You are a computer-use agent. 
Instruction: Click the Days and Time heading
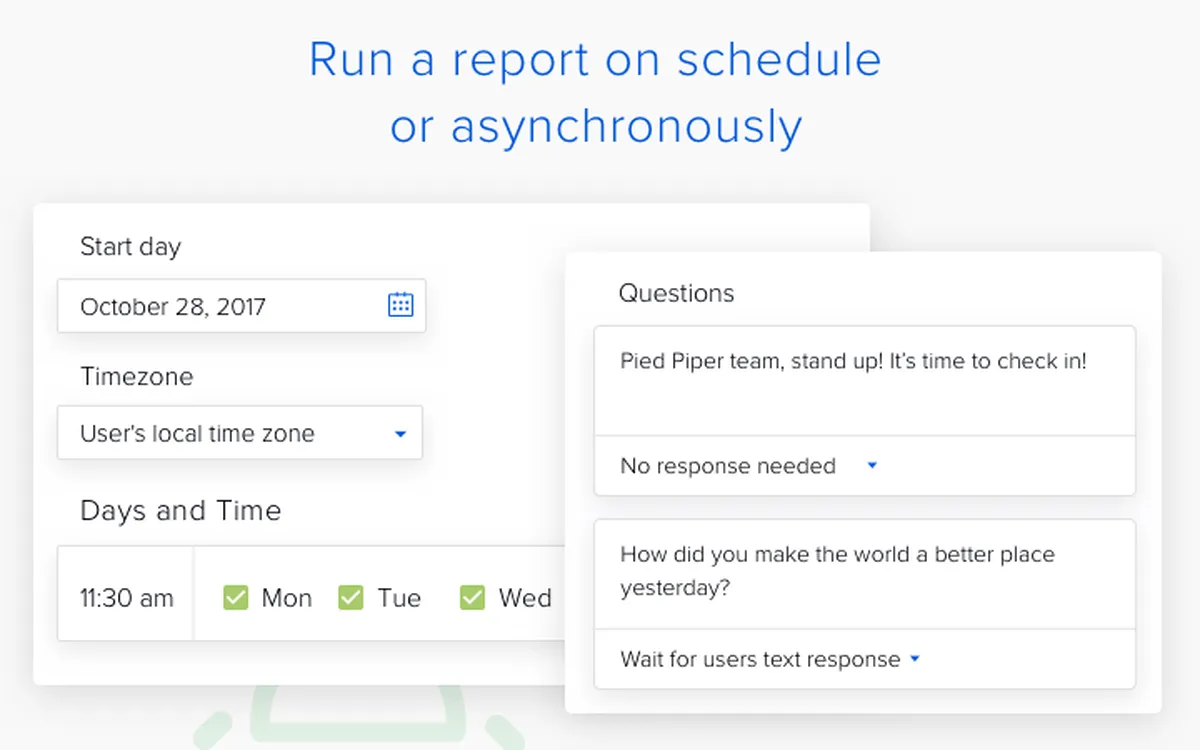pyautogui.click(x=181, y=511)
